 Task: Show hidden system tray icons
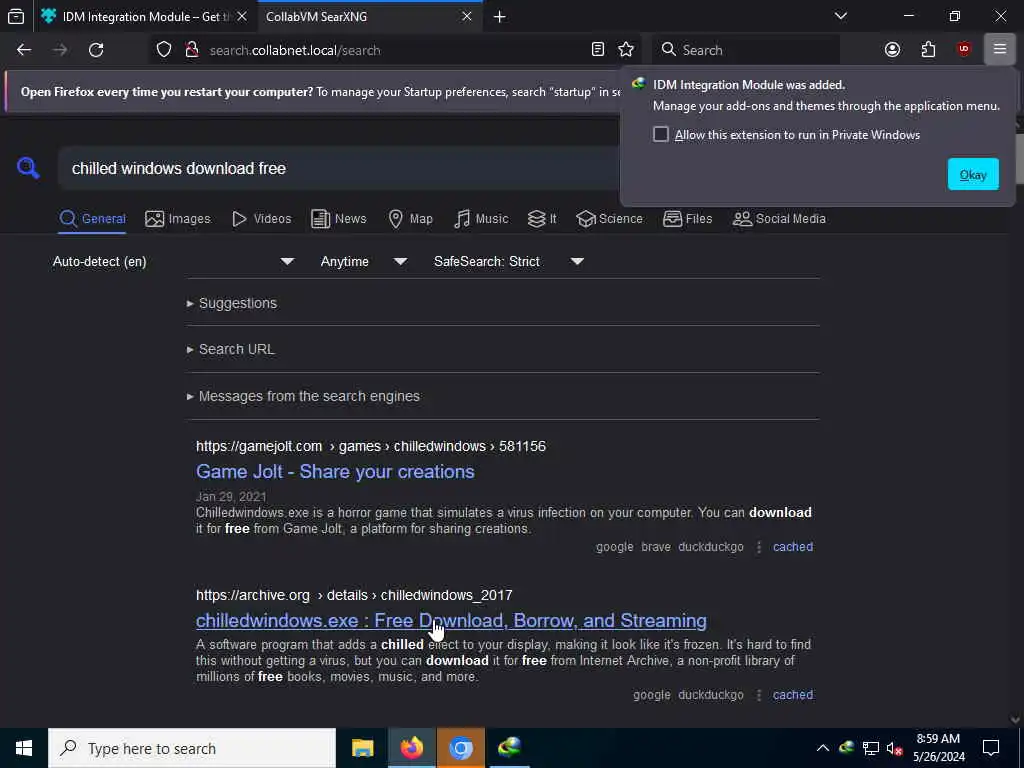[x=823, y=748]
